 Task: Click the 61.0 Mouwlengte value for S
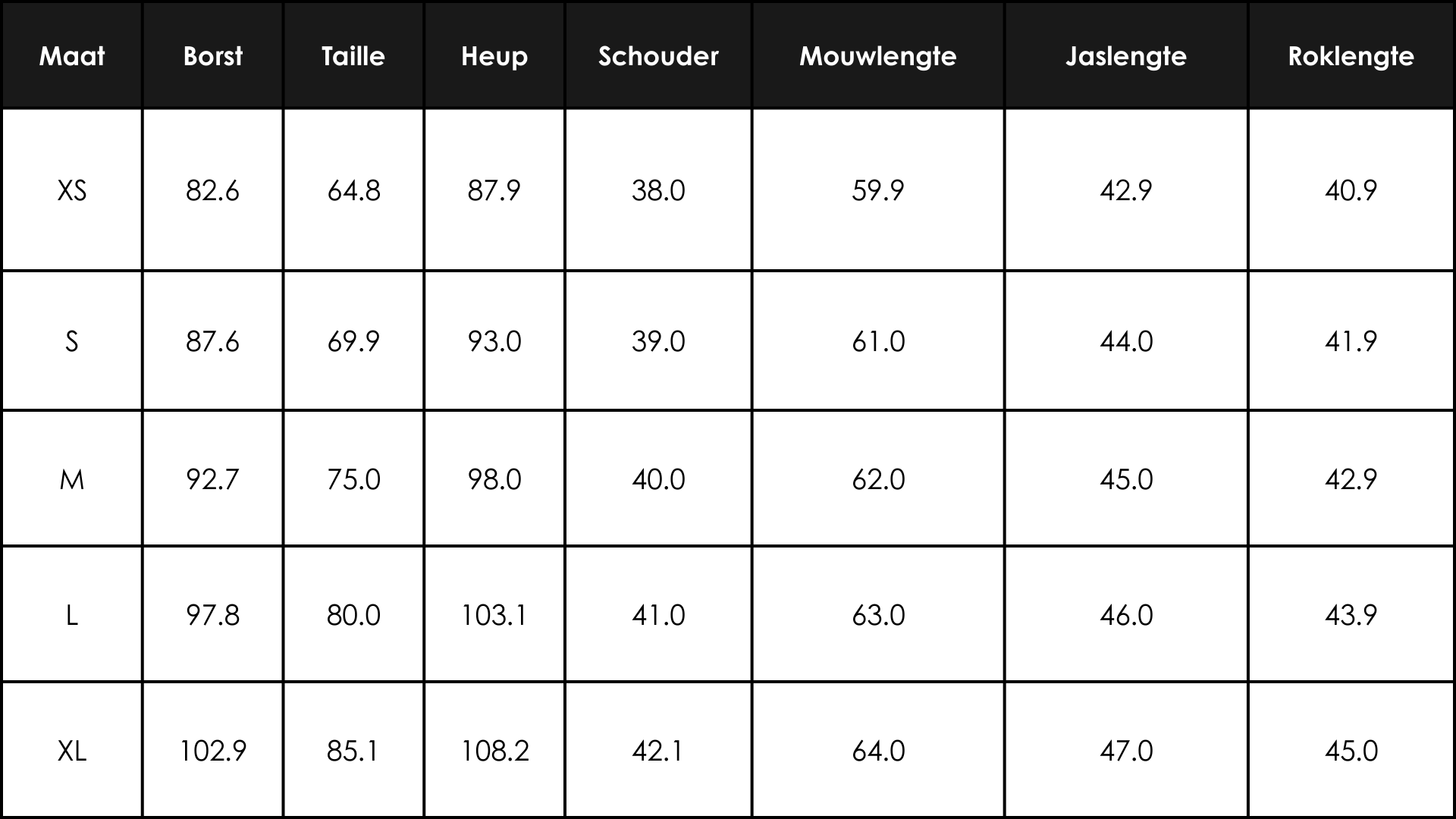[x=878, y=341]
